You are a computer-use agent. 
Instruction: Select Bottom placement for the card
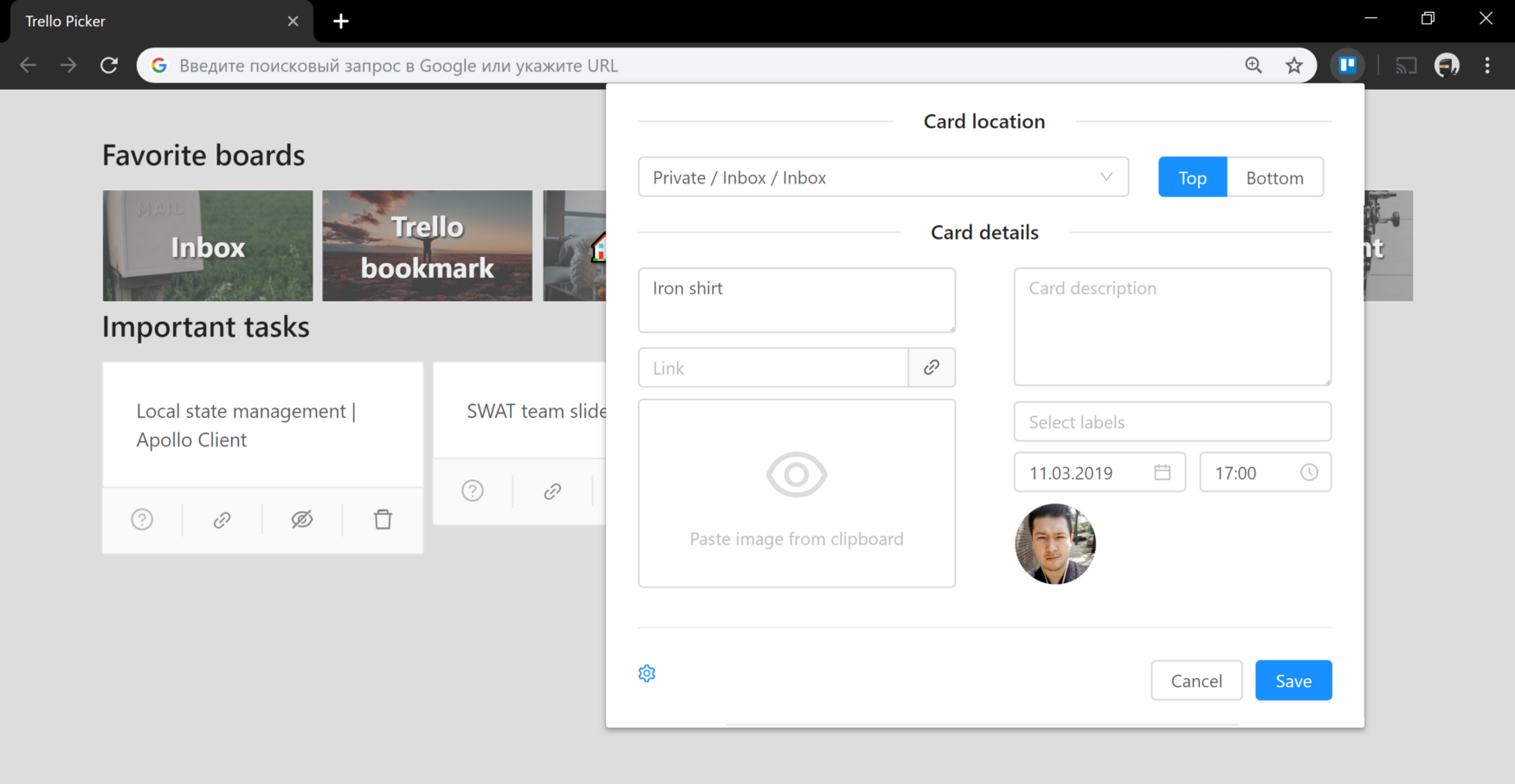pyautogui.click(x=1274, y=177)
